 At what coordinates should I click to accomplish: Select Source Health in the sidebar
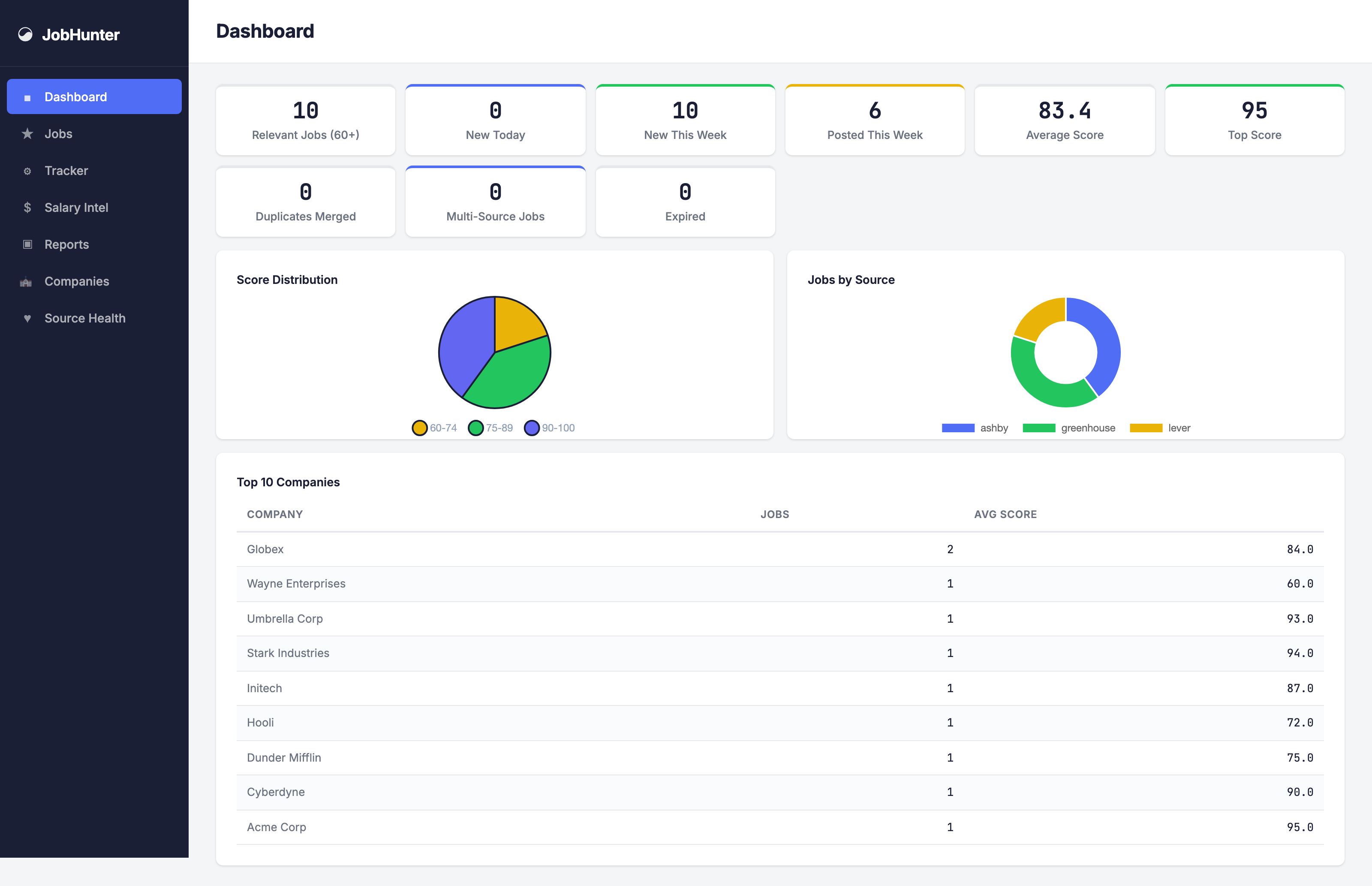[x=94, y=318]
